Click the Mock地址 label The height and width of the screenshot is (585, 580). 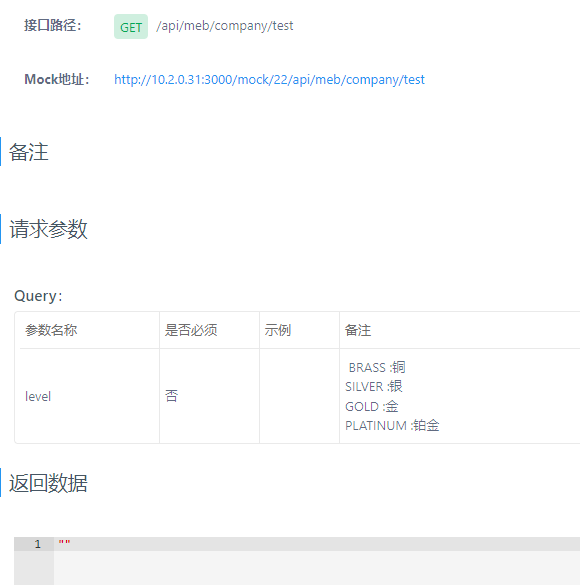57,79
